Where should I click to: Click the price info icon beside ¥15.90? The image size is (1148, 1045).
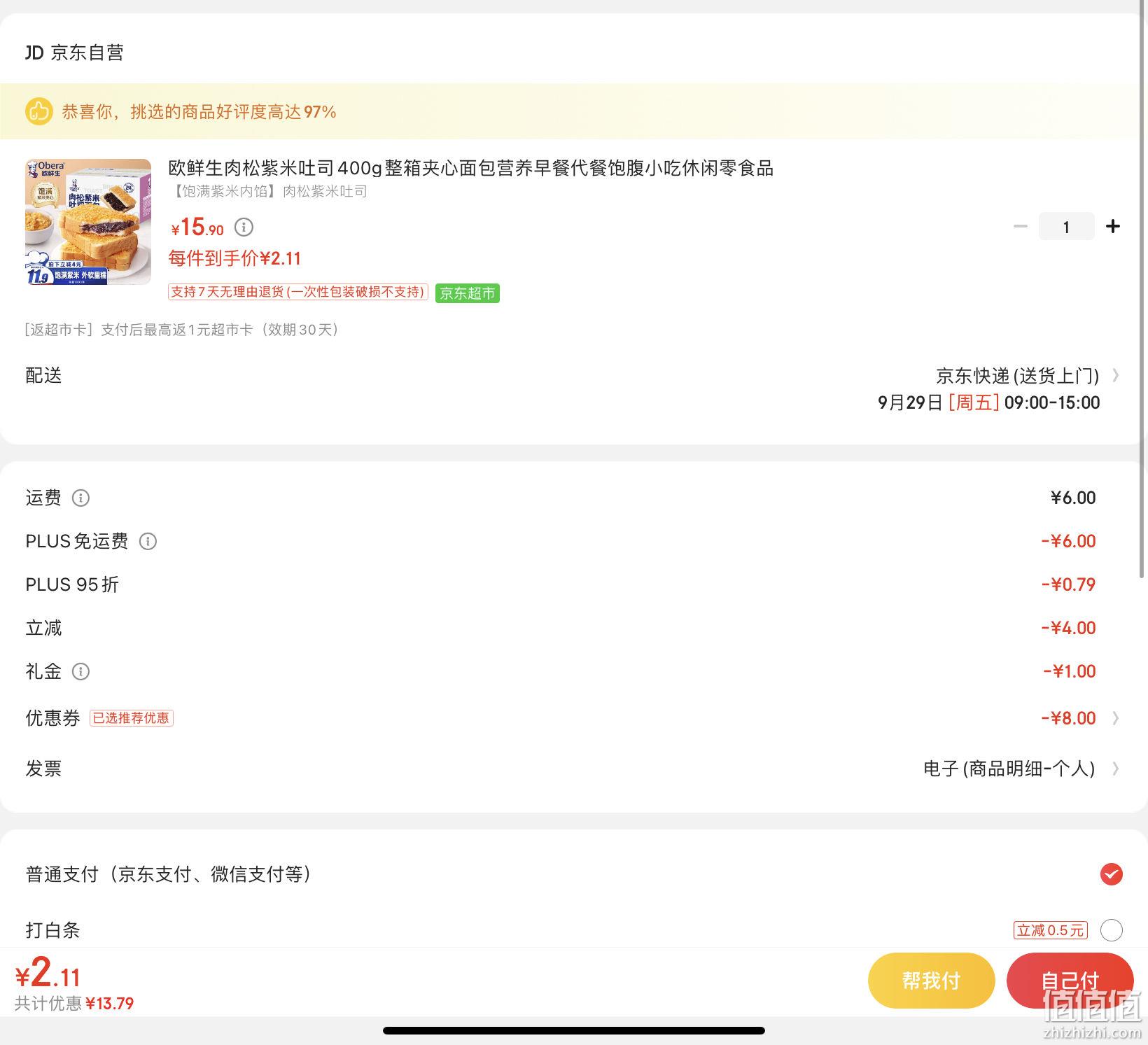[244, 227]
